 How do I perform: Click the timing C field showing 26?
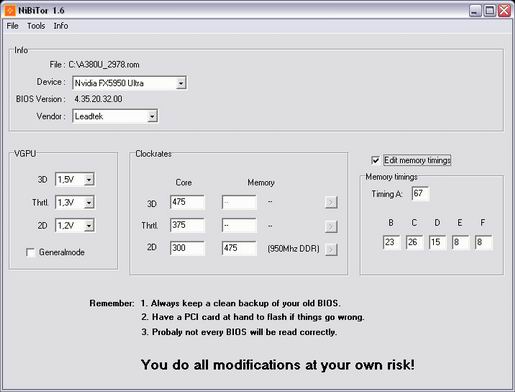pos(415,242)
